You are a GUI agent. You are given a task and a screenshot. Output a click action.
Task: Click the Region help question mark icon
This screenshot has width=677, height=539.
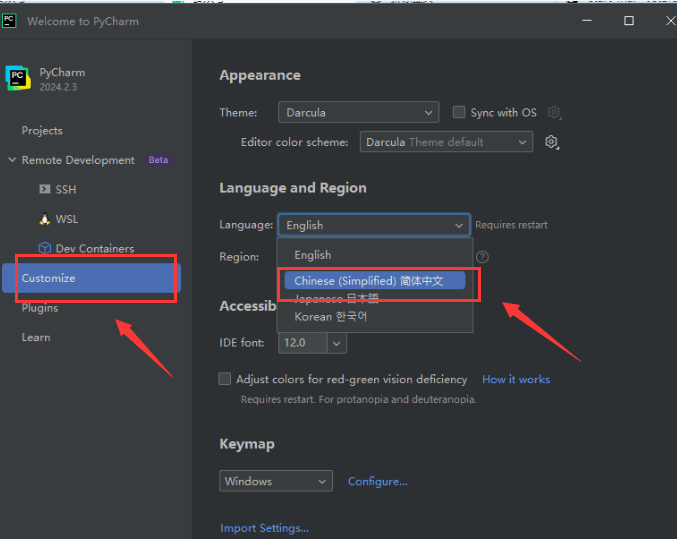(482, 257)
